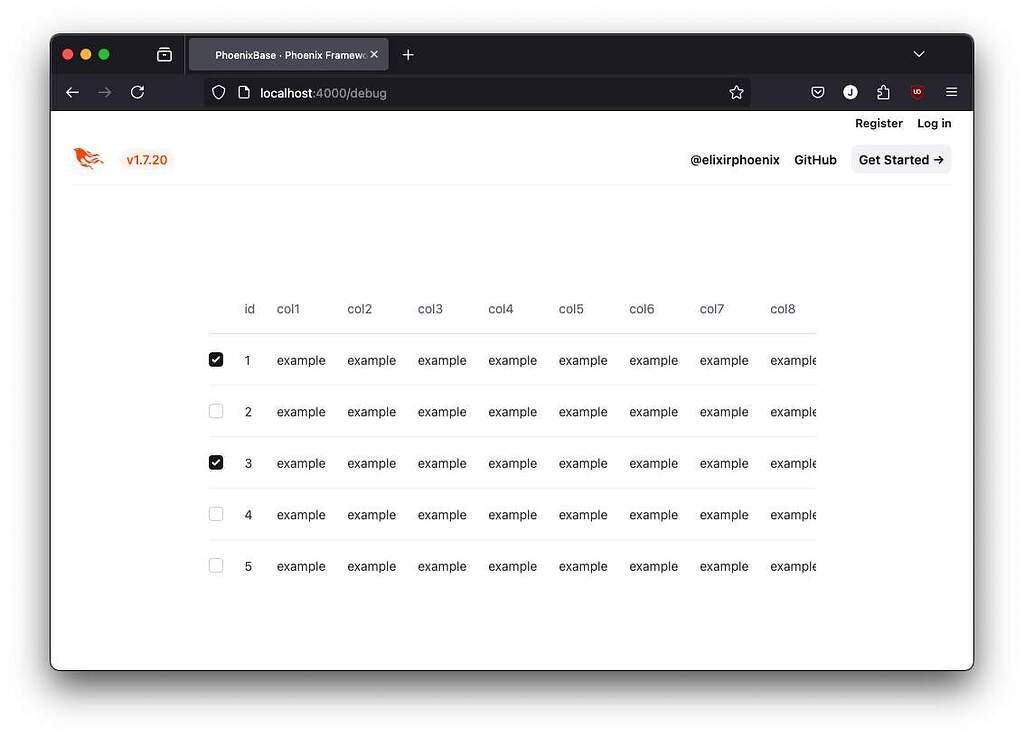Check the checkbox on row 2
1024x737 pixels.
pos(215,411)
